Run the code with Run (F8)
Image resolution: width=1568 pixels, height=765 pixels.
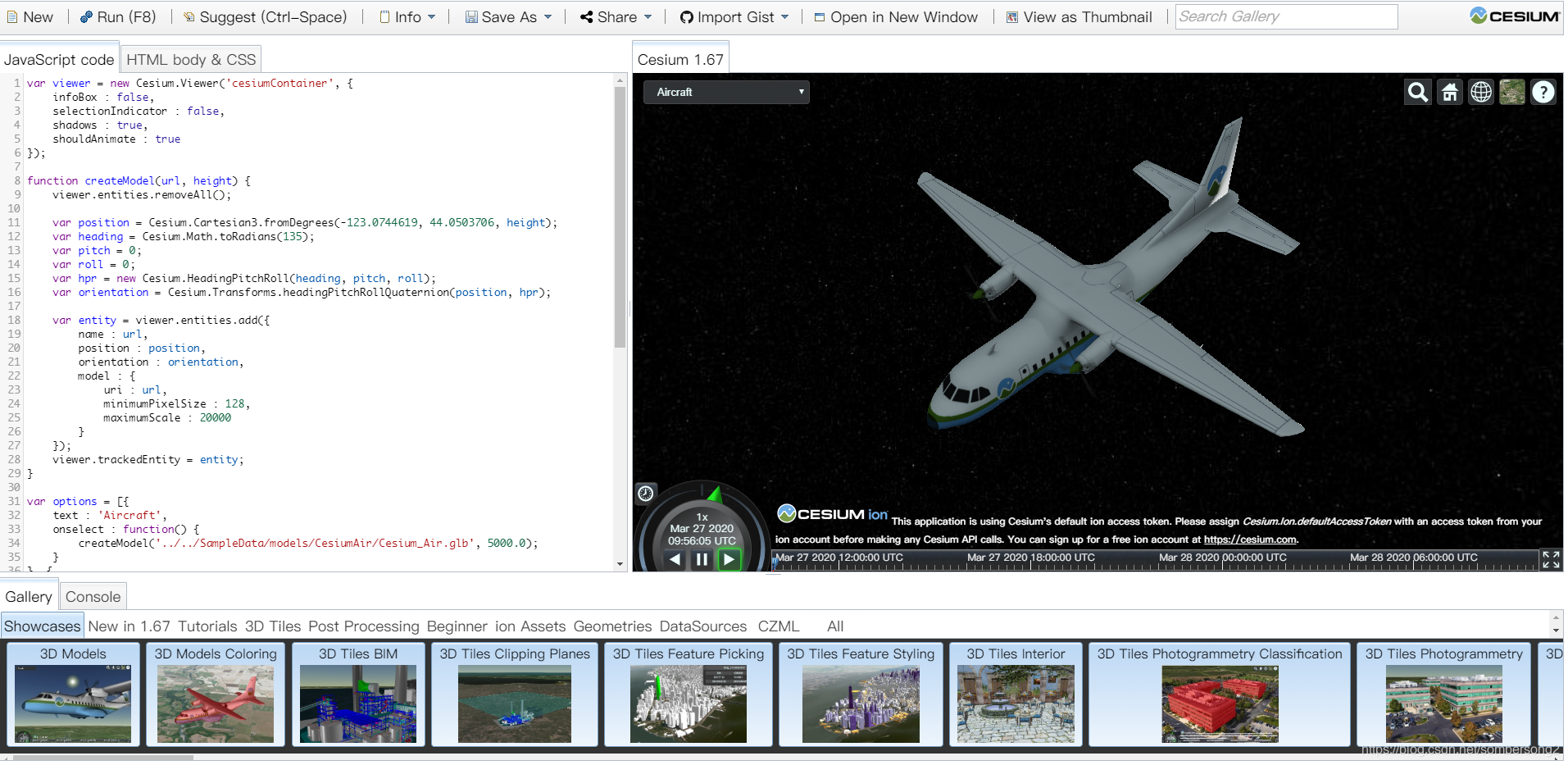point(118,17)
